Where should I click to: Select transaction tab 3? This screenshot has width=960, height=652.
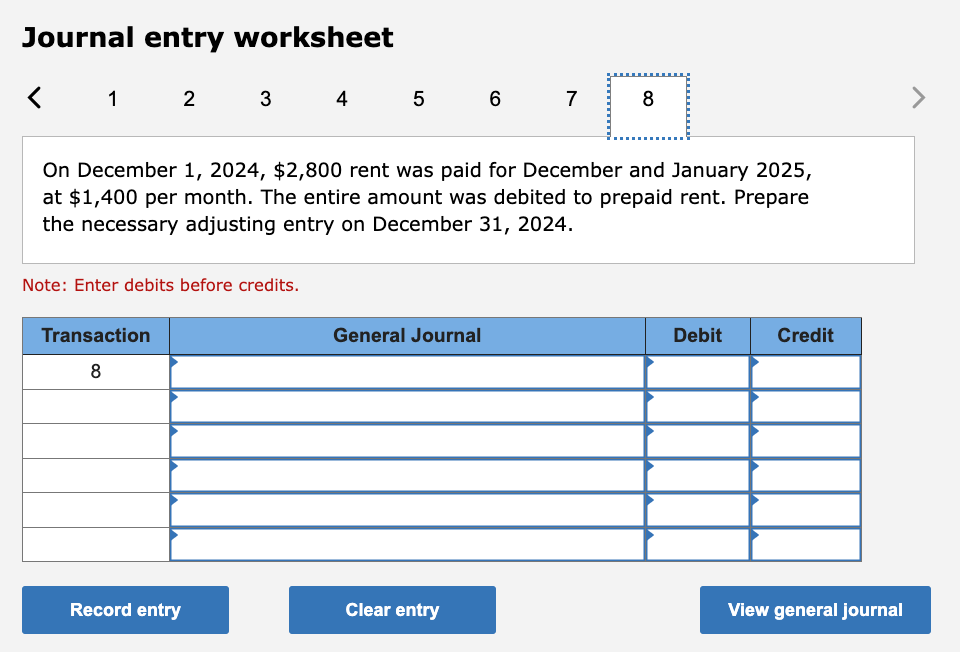pyautogui.click(x=265, y=99)
